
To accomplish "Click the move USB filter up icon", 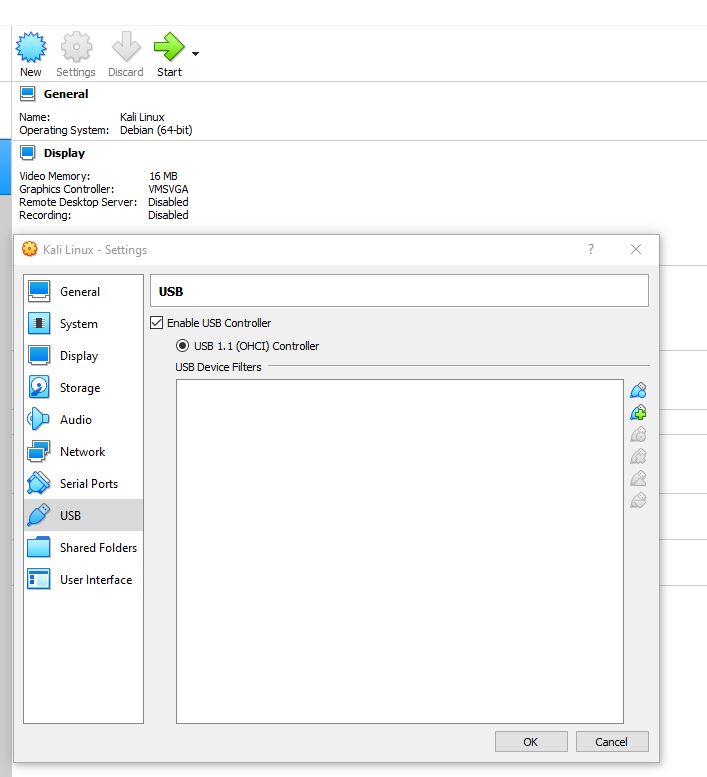I will (638, 478).
